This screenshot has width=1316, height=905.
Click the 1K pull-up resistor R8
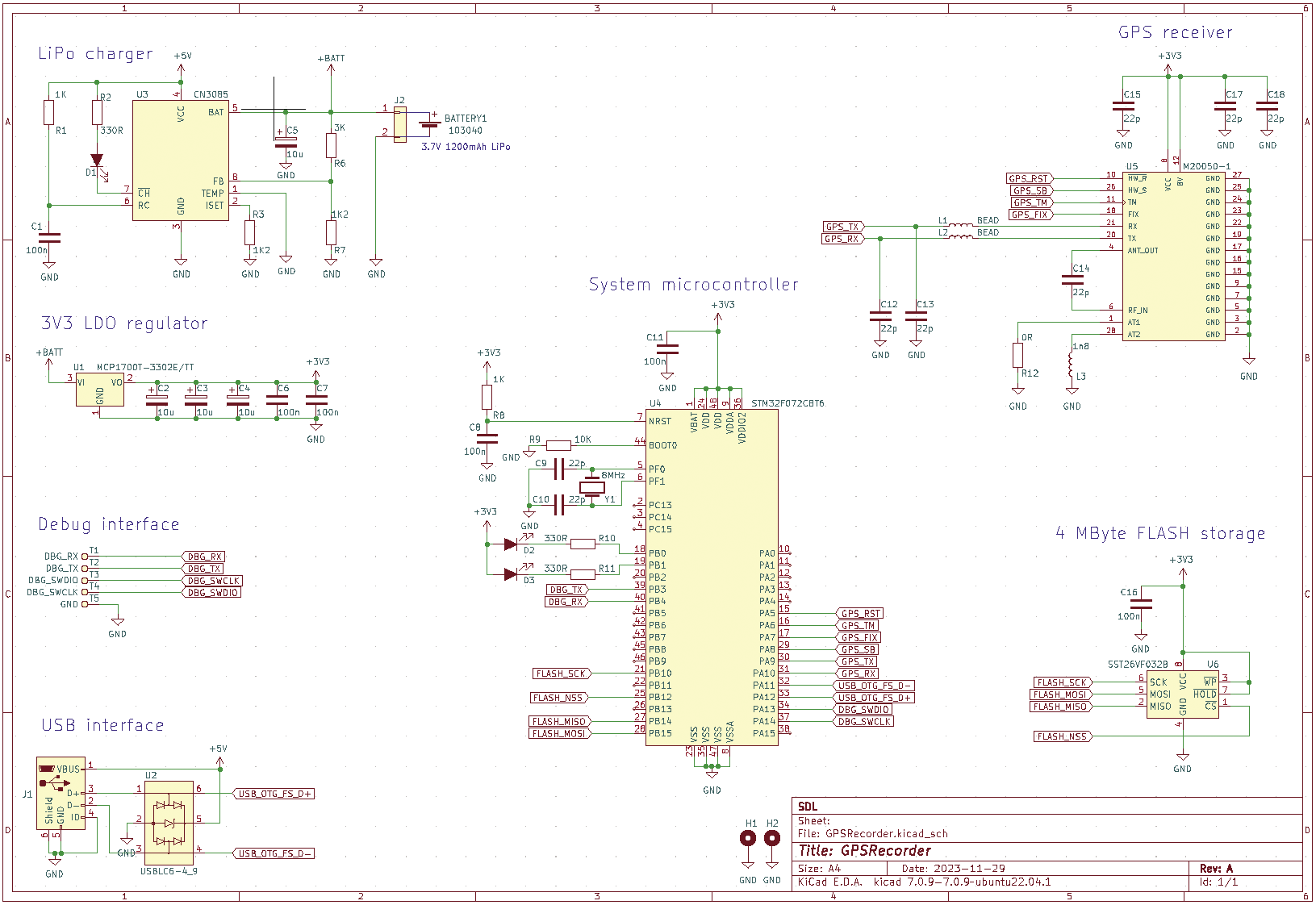(x=487, y=397)
